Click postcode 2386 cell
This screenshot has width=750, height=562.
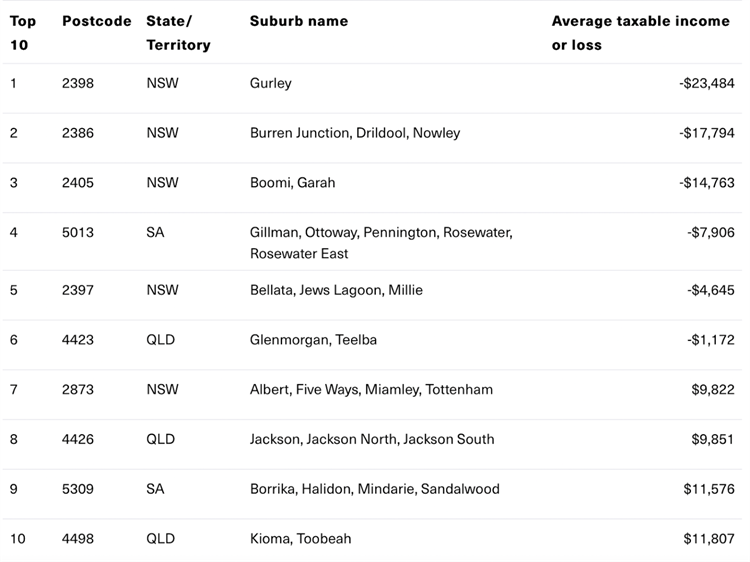pos(78,133)
